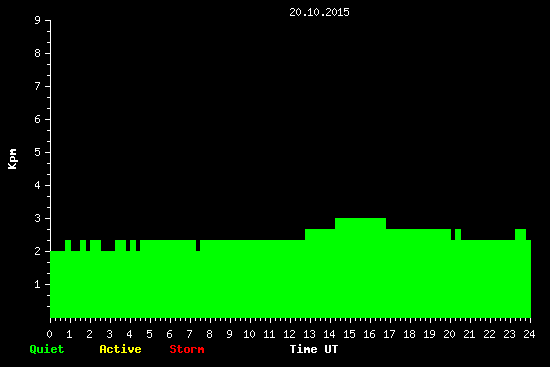This screenshot has width=550, height=367.
Task: Click the highest green plateau reaching Kp 3
Action: tap(361, 223)
